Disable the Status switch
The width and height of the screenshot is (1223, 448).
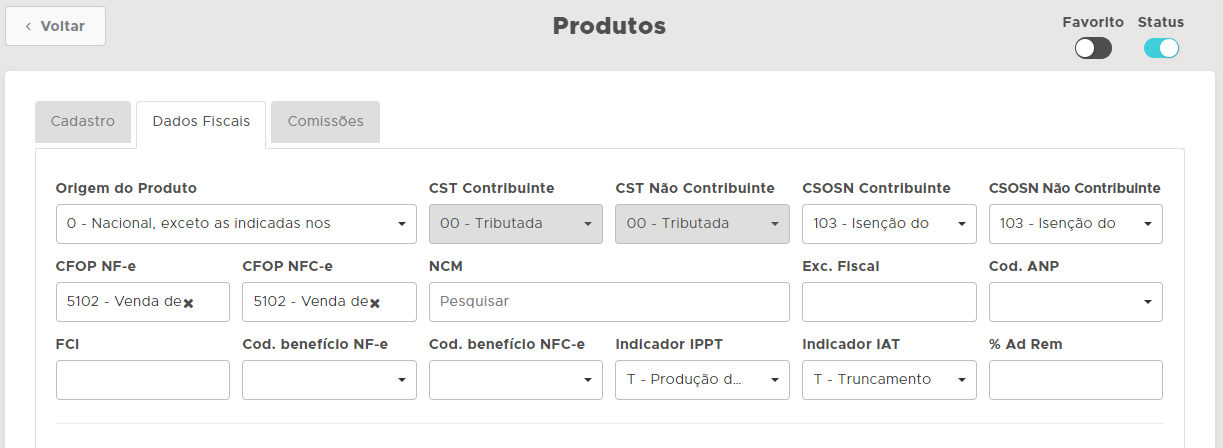1161,48
